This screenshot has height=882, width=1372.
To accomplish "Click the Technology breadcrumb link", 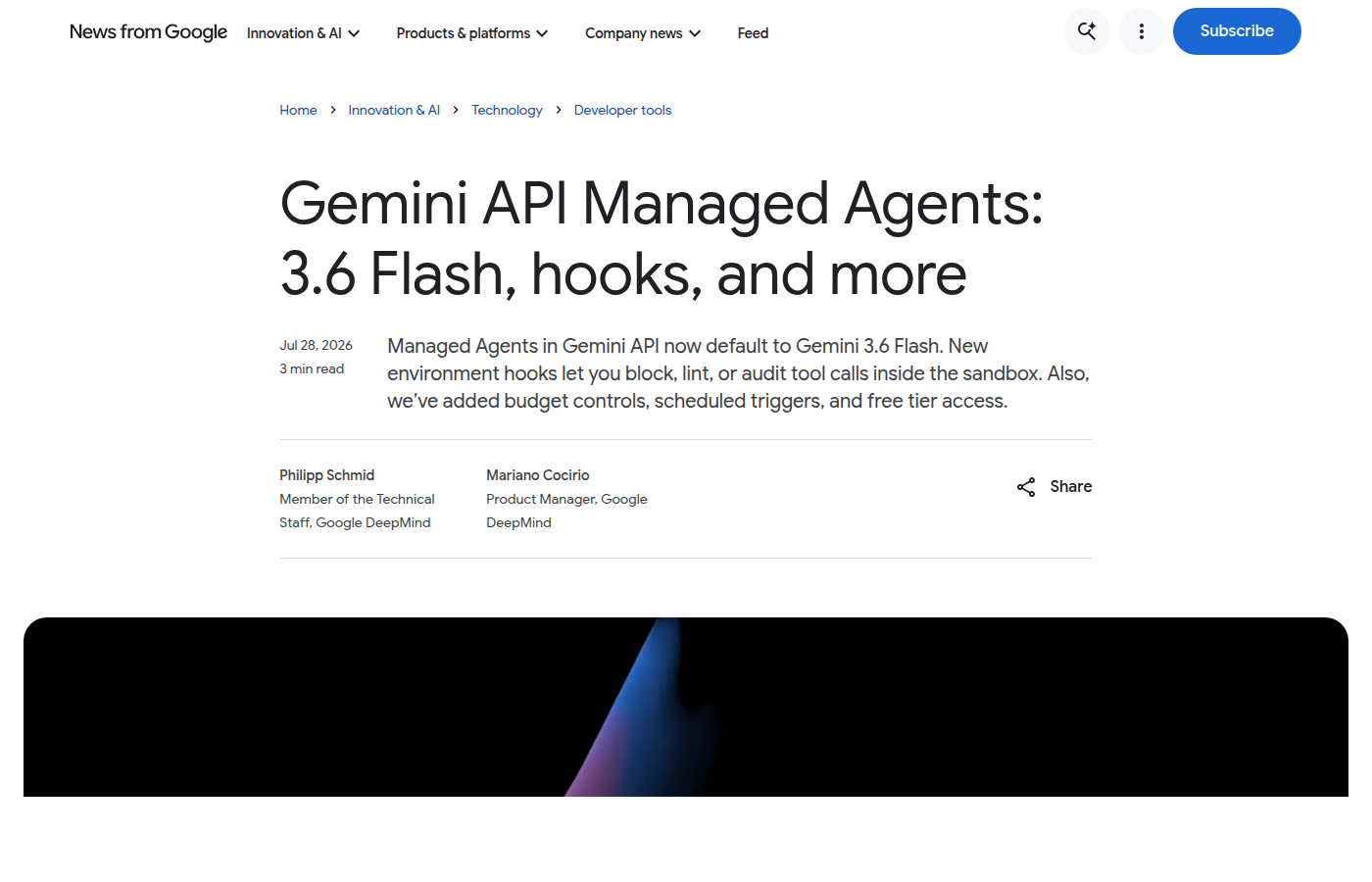I will tap(507, 110).
